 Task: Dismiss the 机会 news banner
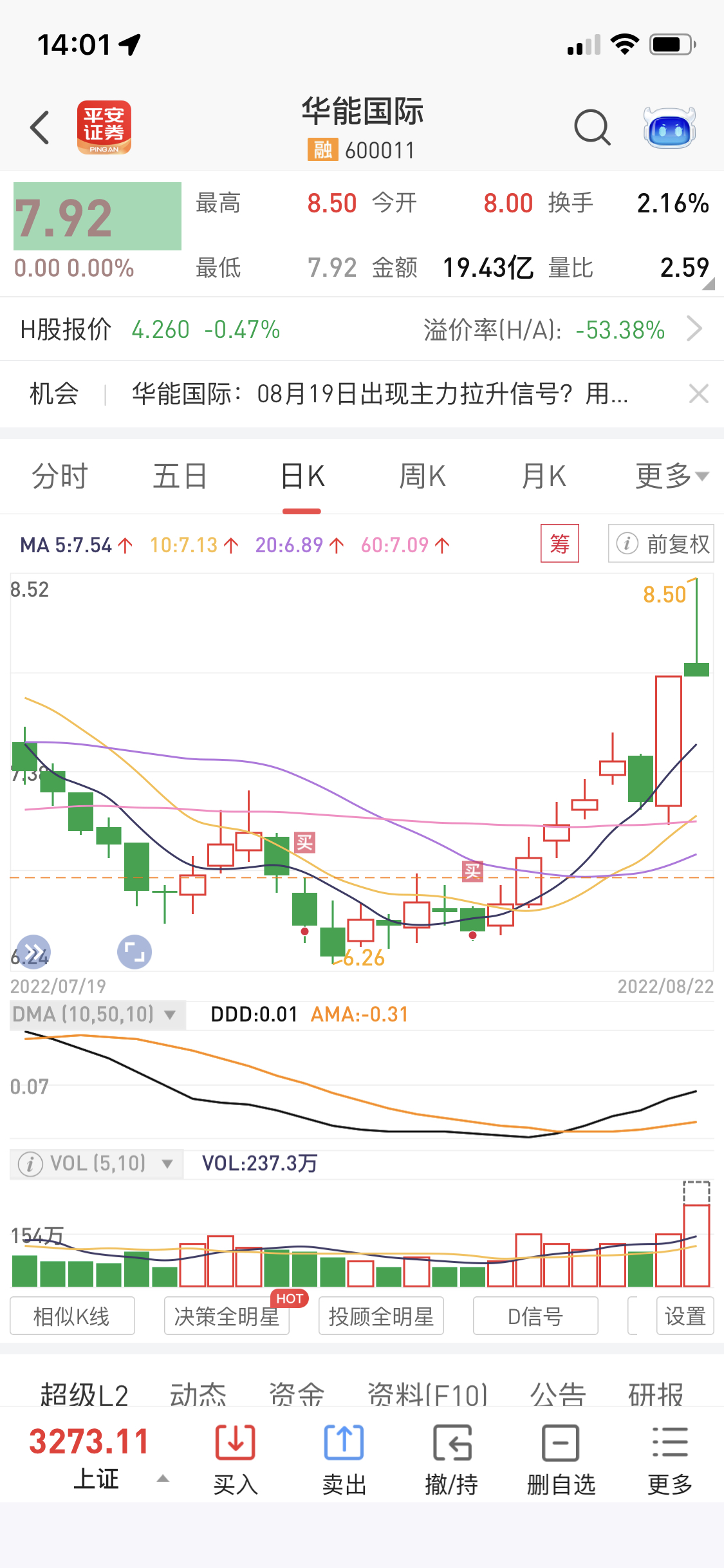tap(698, 393)
